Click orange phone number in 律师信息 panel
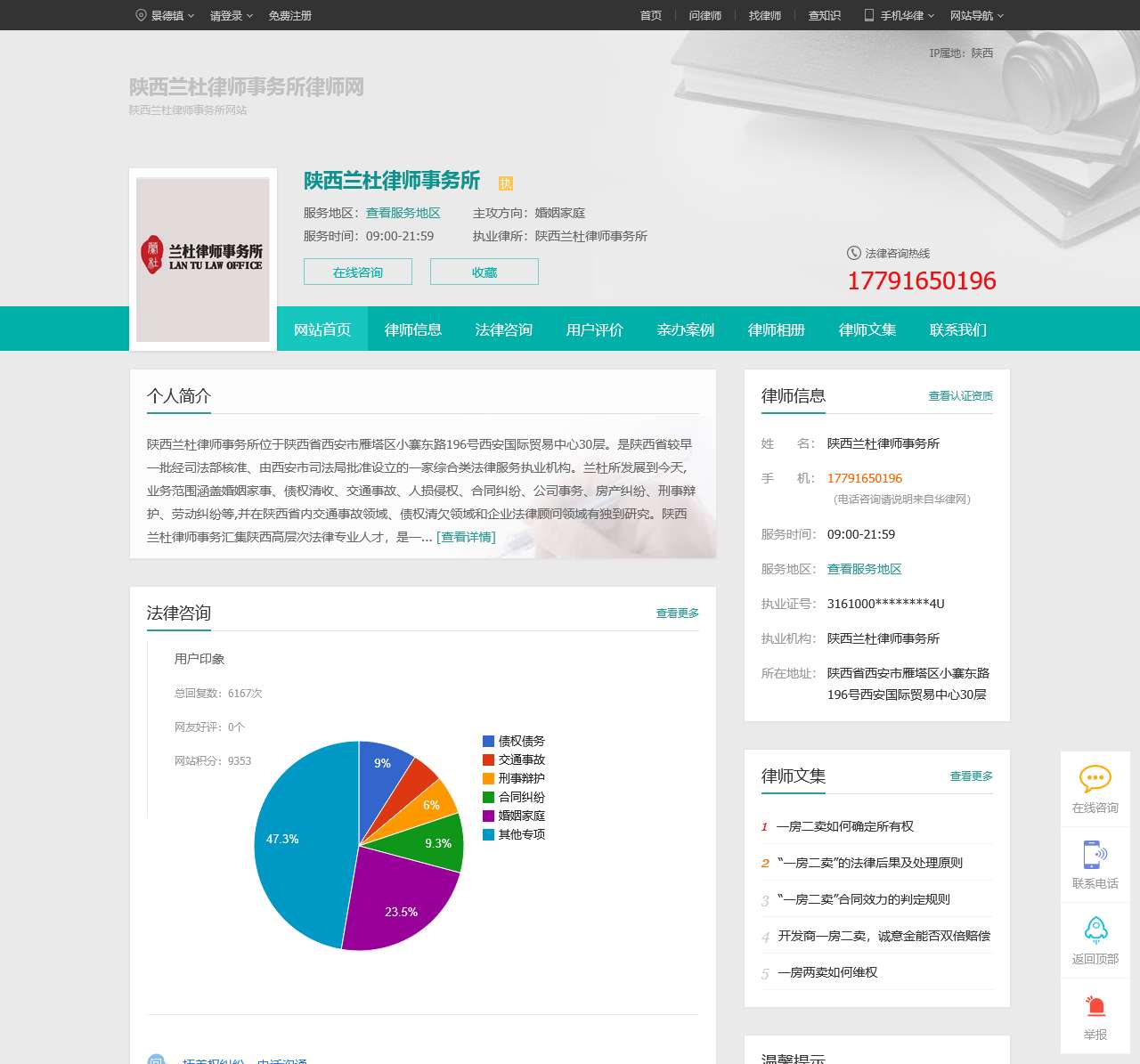 coord(865,478)
